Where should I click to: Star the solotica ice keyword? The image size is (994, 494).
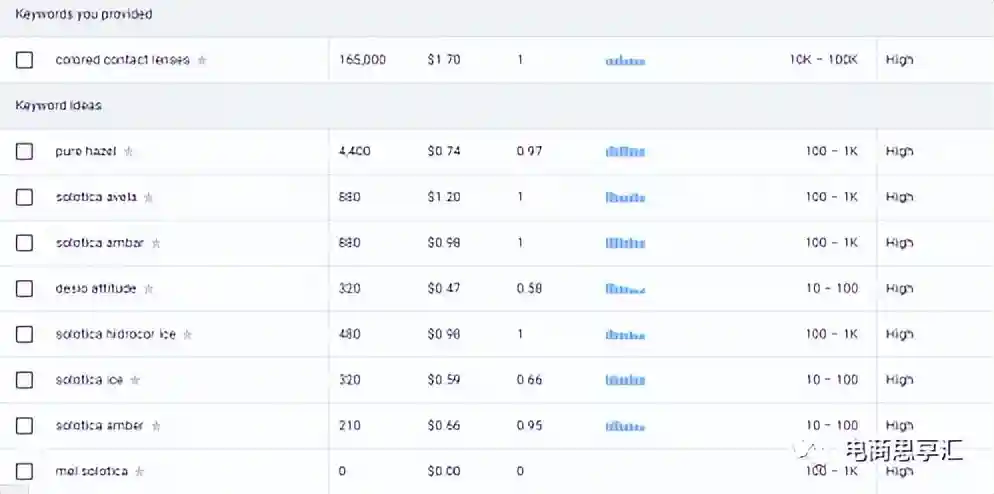(136, 380)
